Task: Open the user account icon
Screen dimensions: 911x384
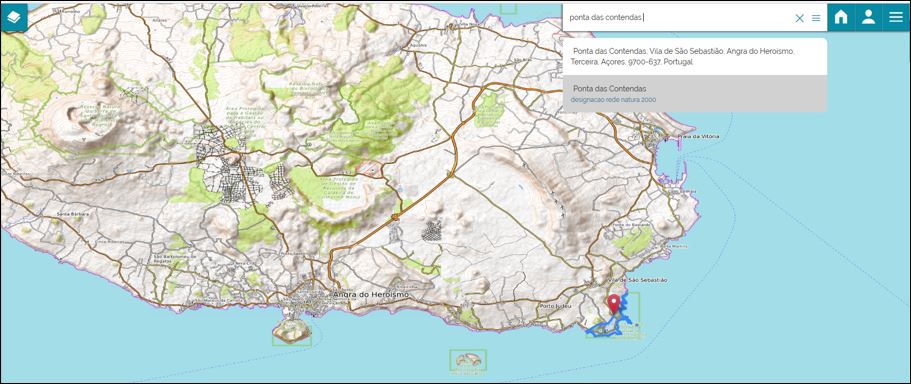Action: click(x=869, y=17)
